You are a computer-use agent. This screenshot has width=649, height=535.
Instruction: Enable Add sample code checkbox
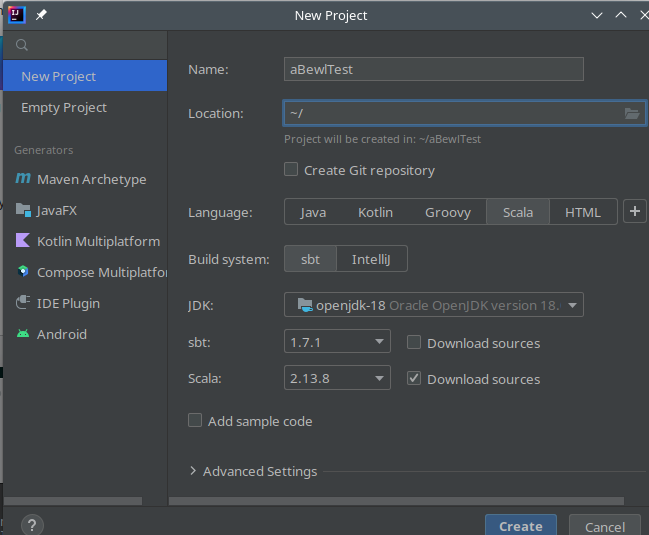(195, 420)
